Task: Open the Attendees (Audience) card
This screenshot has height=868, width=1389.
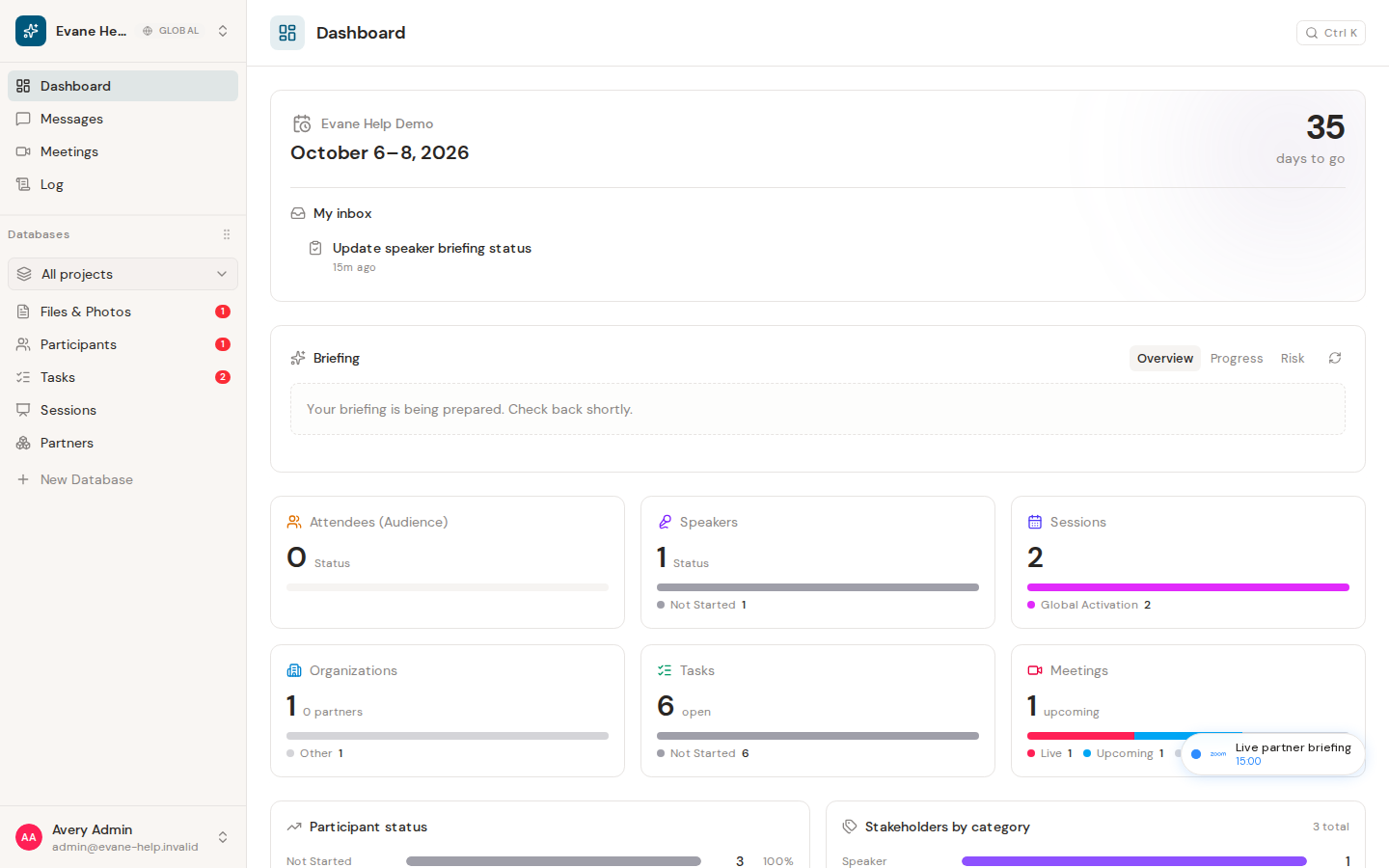Action: [448, 562]
